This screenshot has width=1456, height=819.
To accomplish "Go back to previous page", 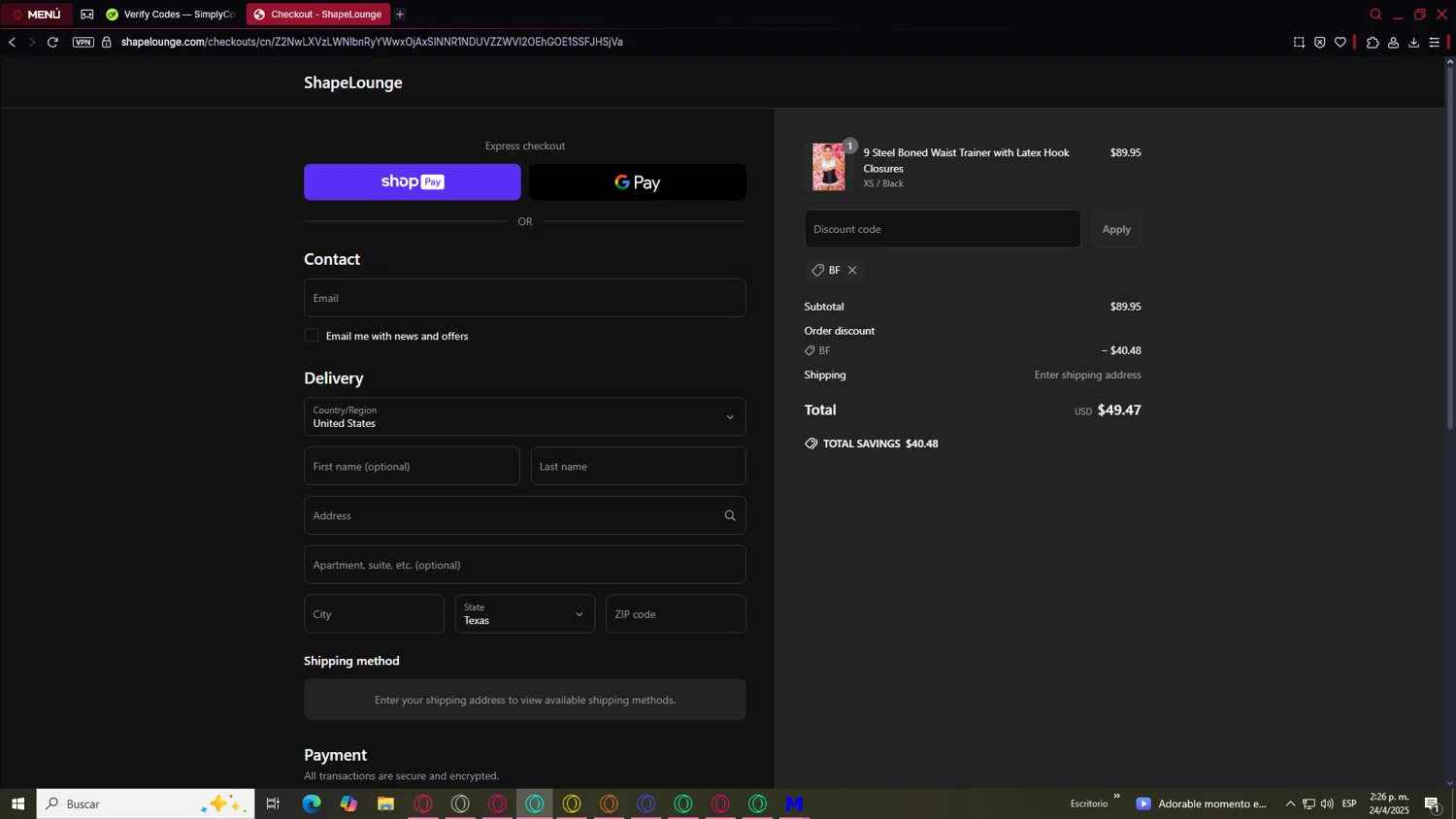I will click(13, 43).
